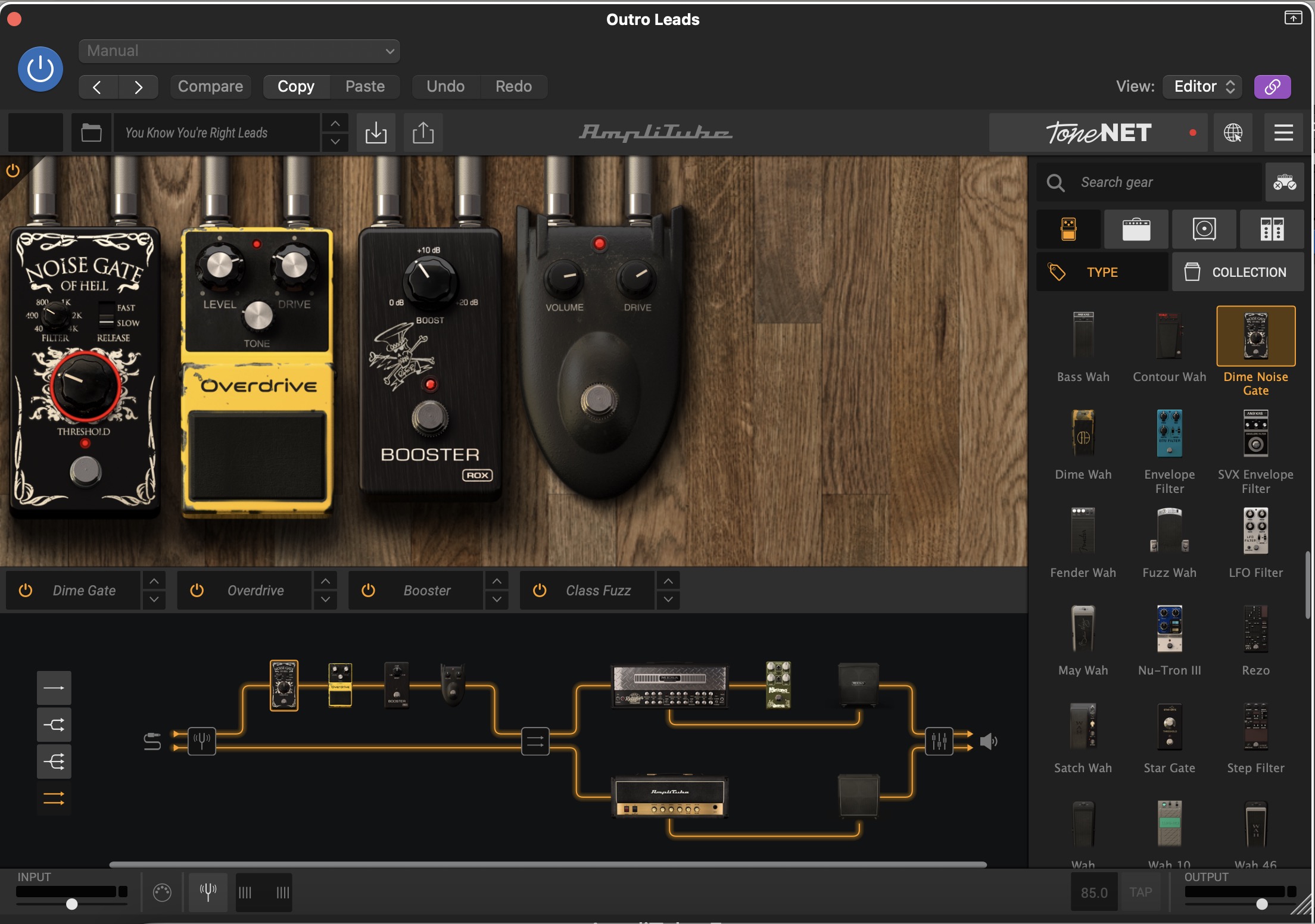Image resolution: width=1315 pixels, height=924 pixels.
Task: Click the Compare button
Action: 210,87
